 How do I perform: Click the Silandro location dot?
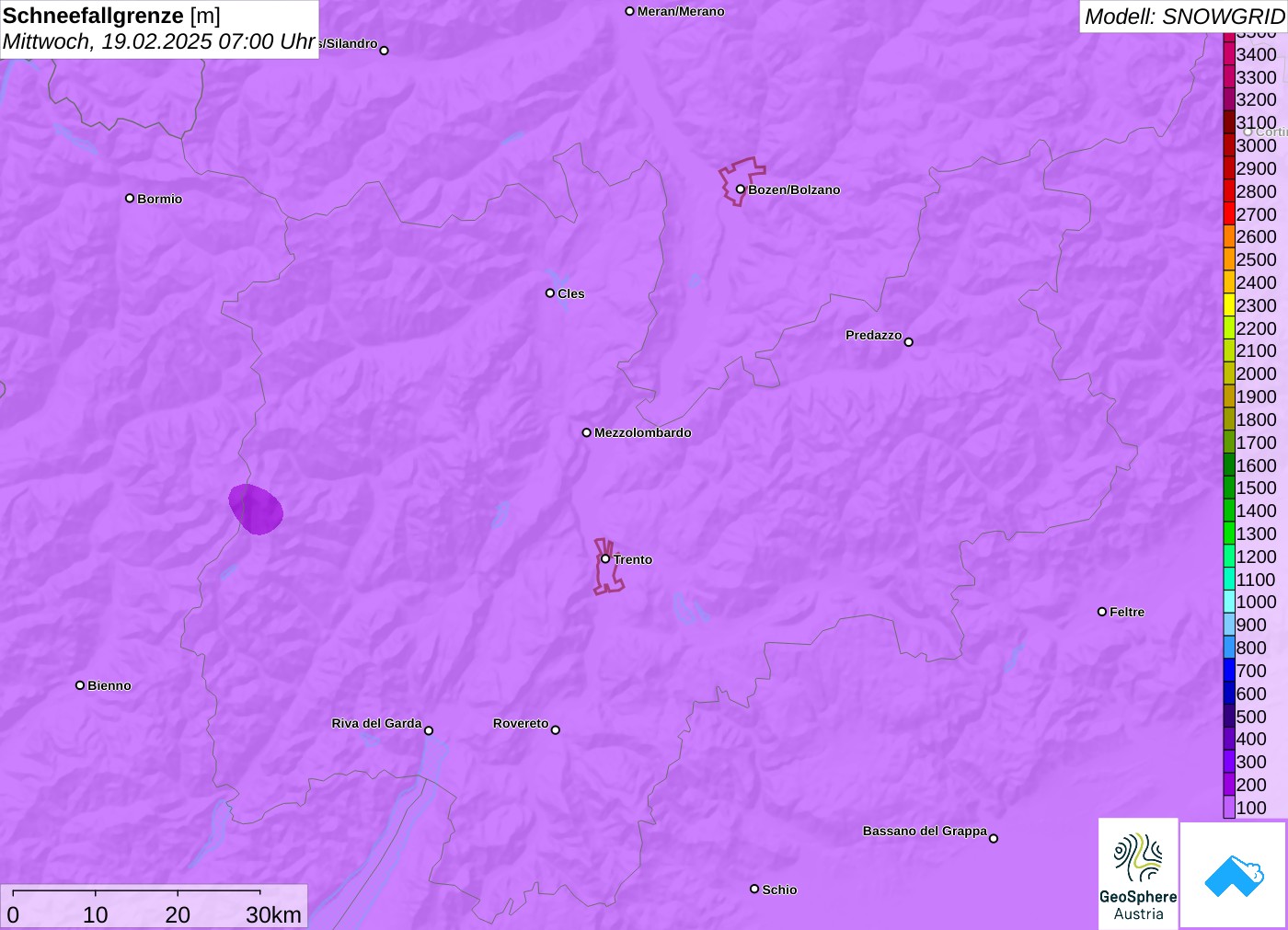pyautogui.click(x=385, y=51)
